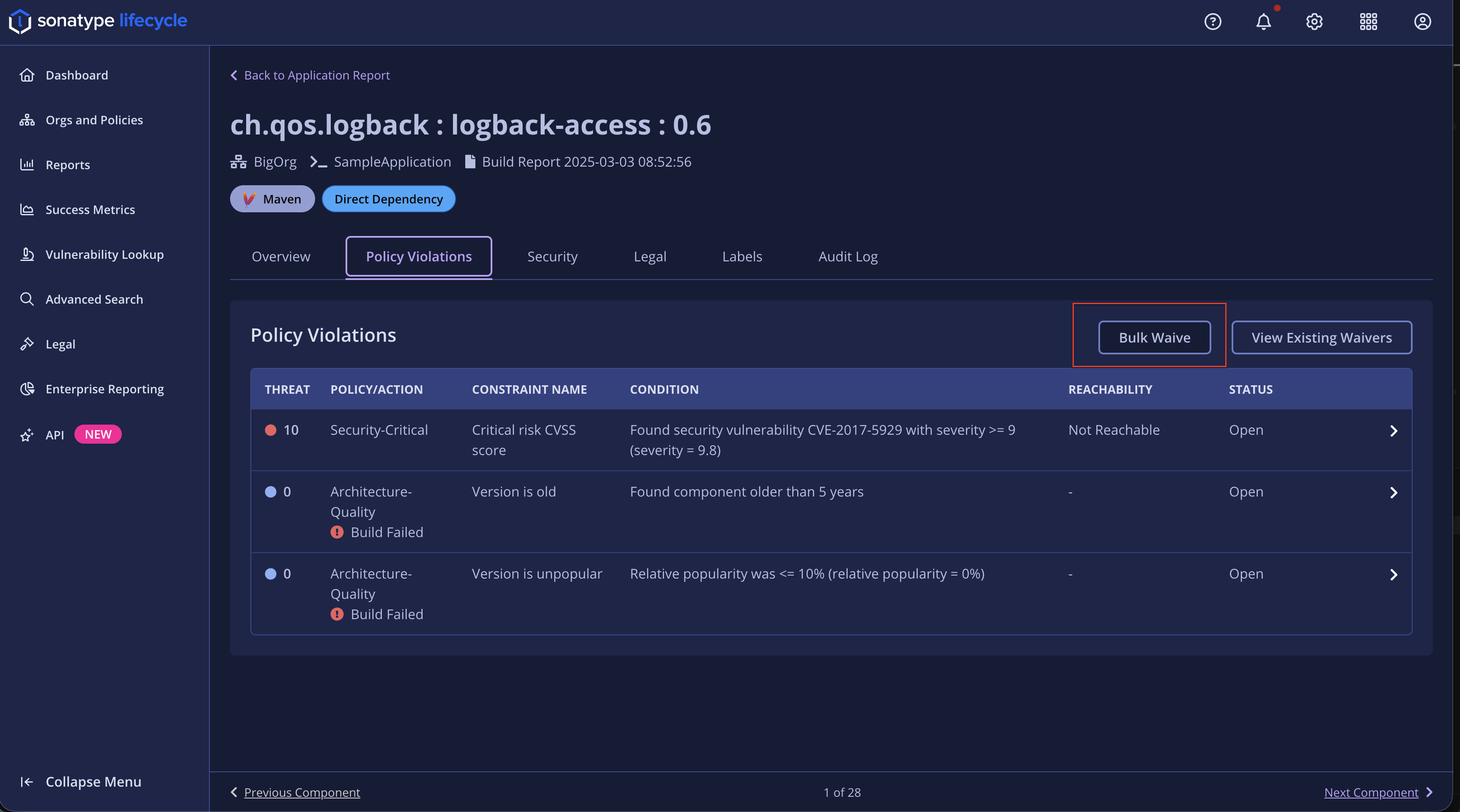
Task: Expand the Version is old row chevron
Action: coord(1394,492)
